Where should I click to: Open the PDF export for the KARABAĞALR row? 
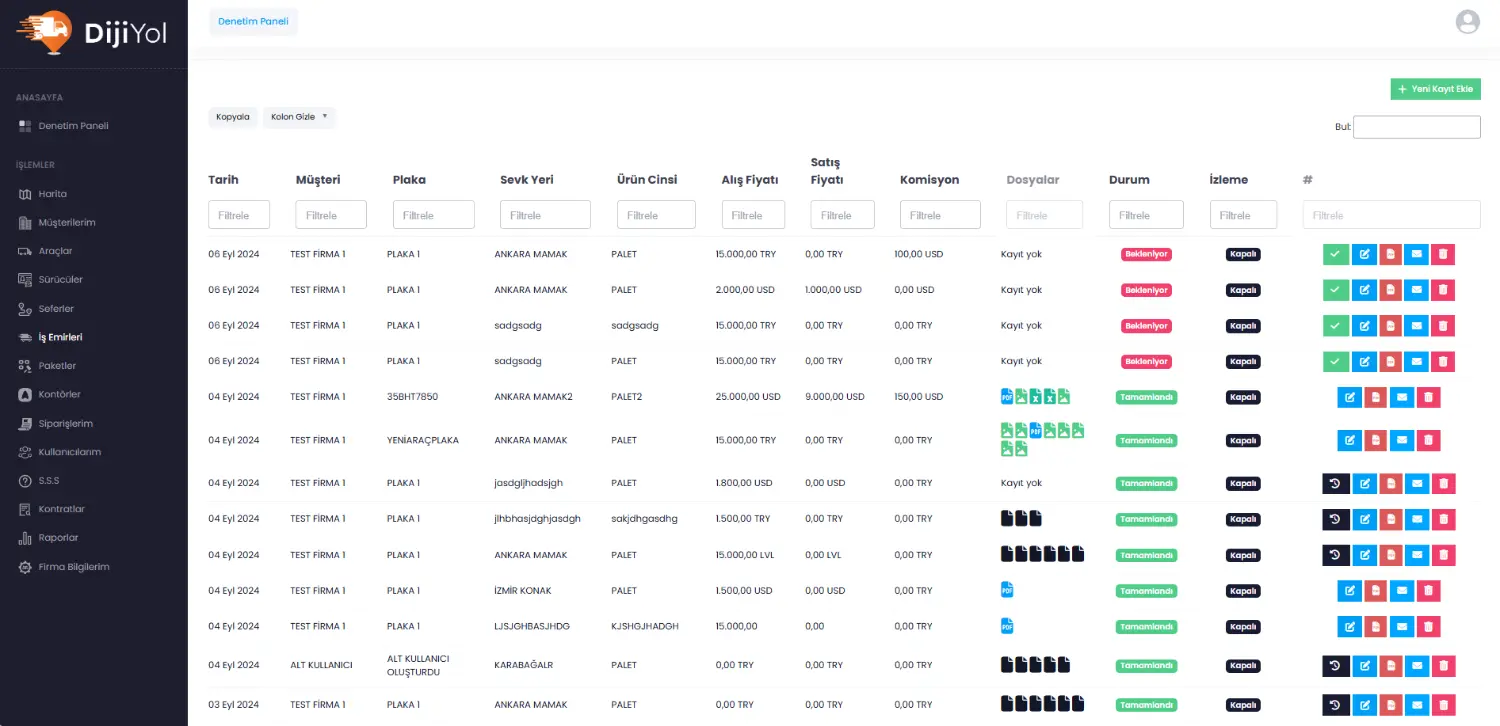click(1390, 666)
